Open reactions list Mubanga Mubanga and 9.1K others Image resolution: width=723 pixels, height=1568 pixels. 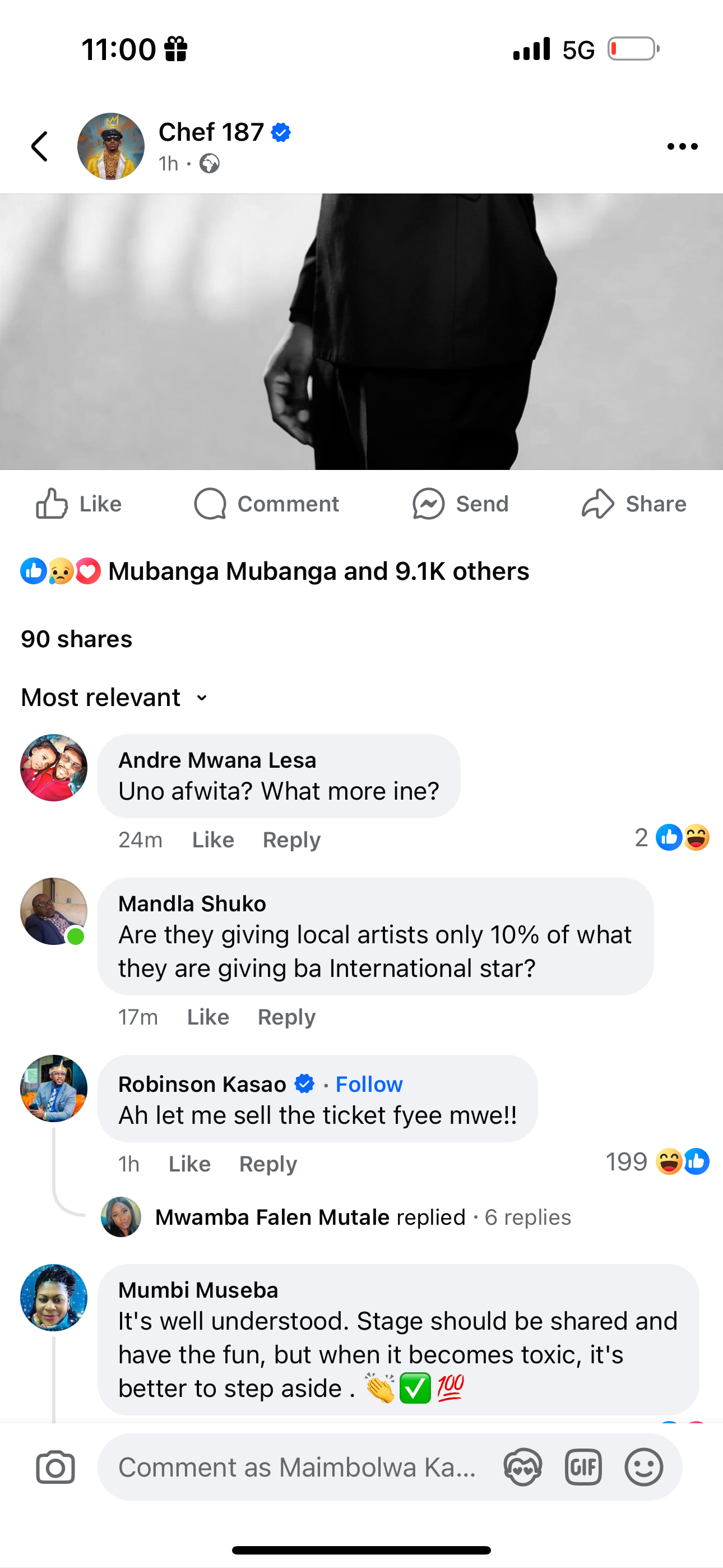click(318, 571)
